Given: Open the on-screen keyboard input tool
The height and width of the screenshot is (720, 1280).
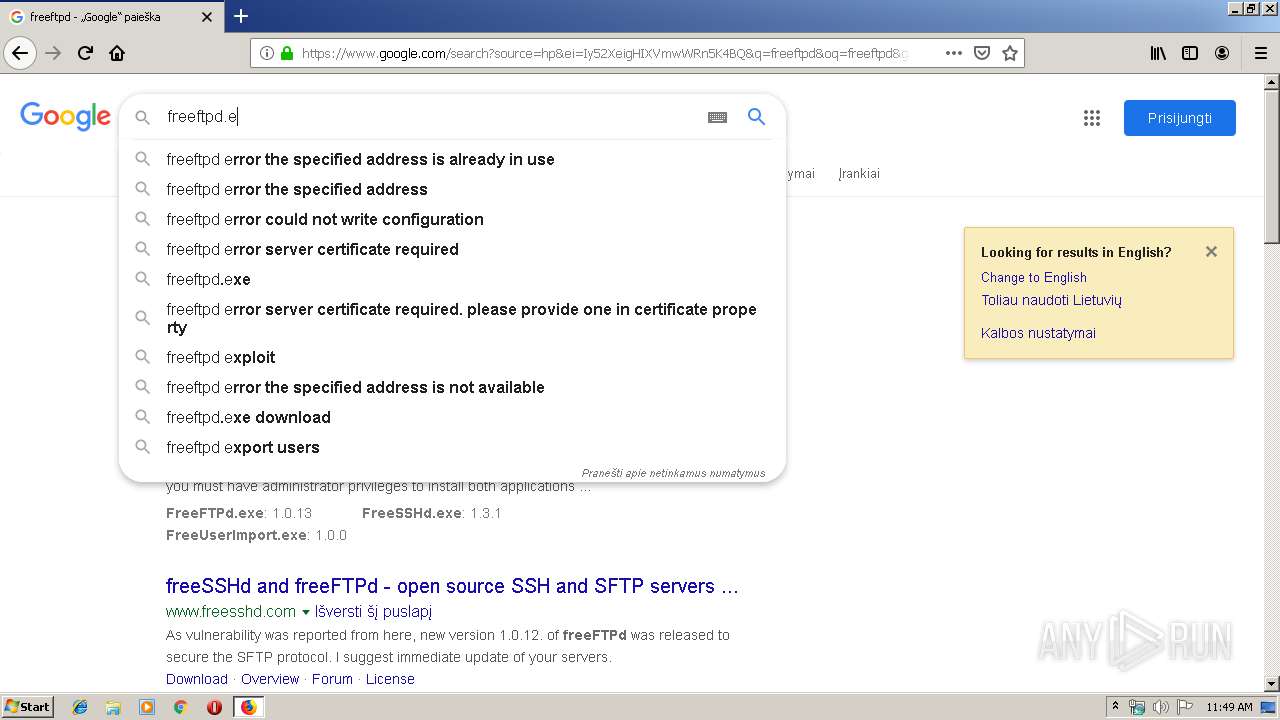Looking at the screenshot, I should click(717, 117).
